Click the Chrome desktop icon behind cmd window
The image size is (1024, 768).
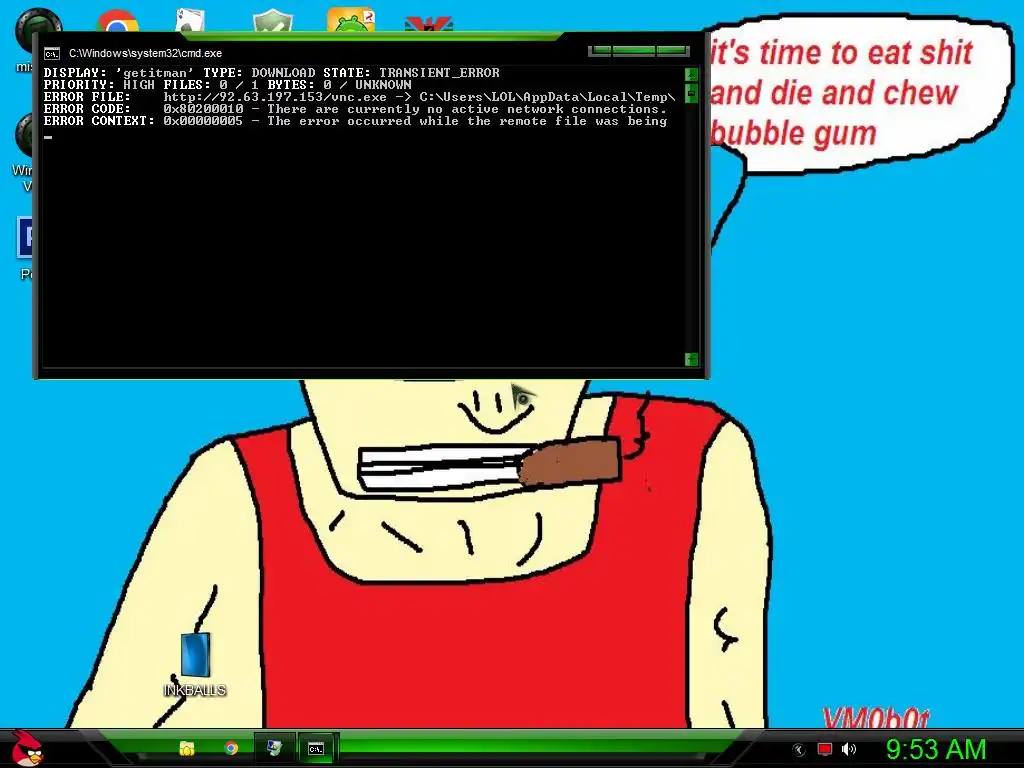click(x=118, y=21)
